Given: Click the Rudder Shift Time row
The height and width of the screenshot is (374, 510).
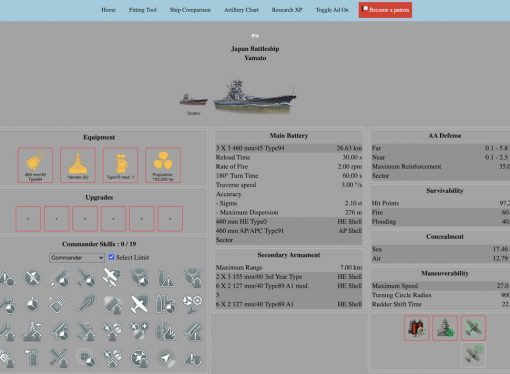Looking at the screenshot, I should pos(441,304).
